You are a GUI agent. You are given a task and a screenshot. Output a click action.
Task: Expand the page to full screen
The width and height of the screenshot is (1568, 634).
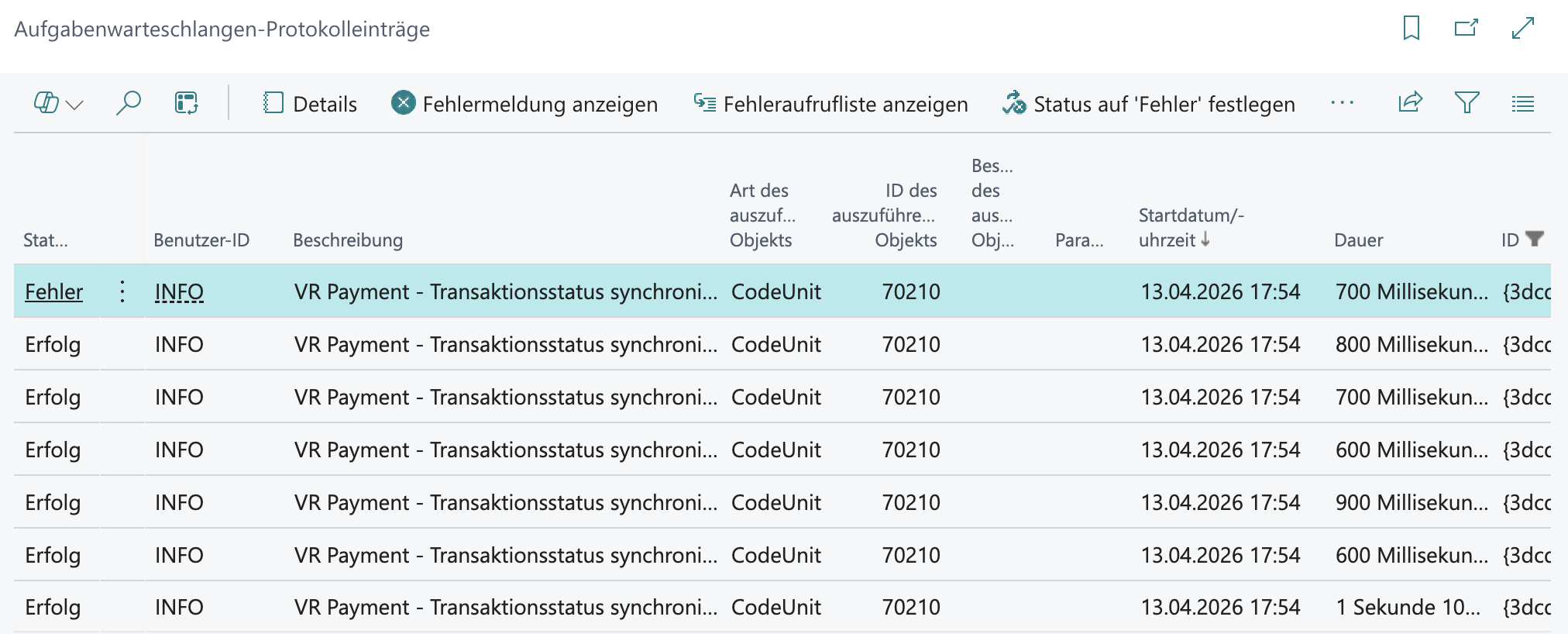1523,29
